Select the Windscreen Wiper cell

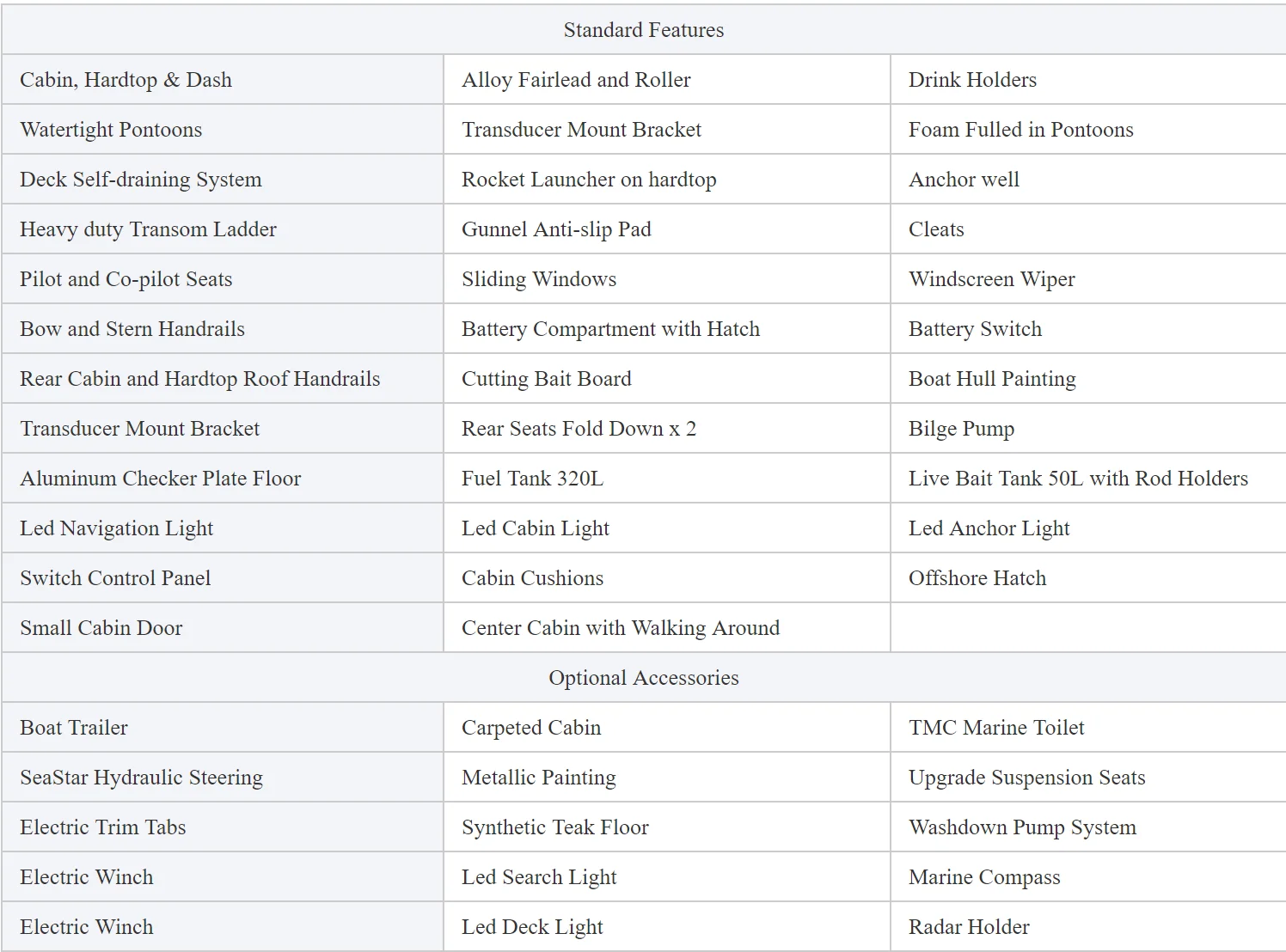(991, 279)
